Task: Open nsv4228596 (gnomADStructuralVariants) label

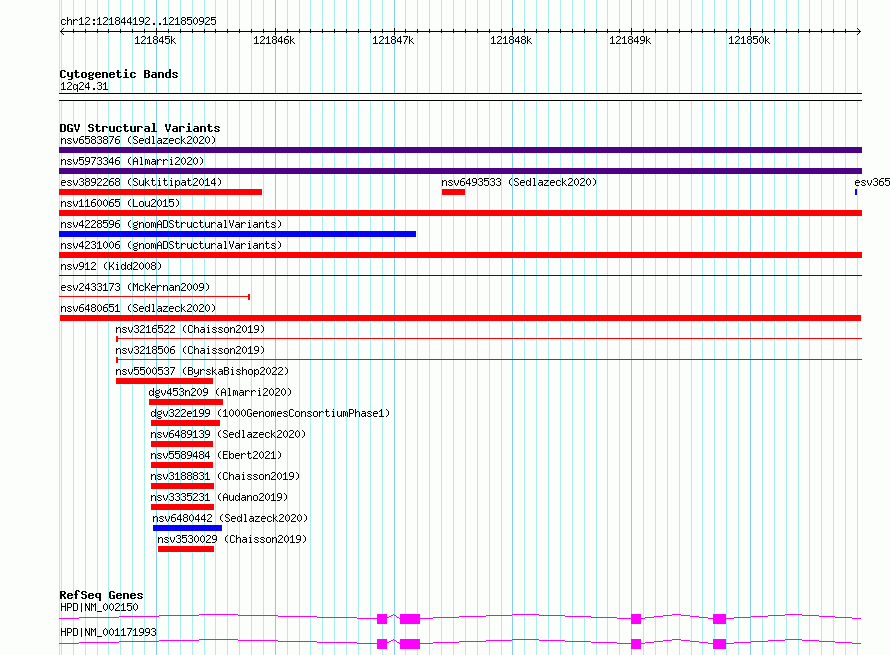Action: [x=171, y=224]
